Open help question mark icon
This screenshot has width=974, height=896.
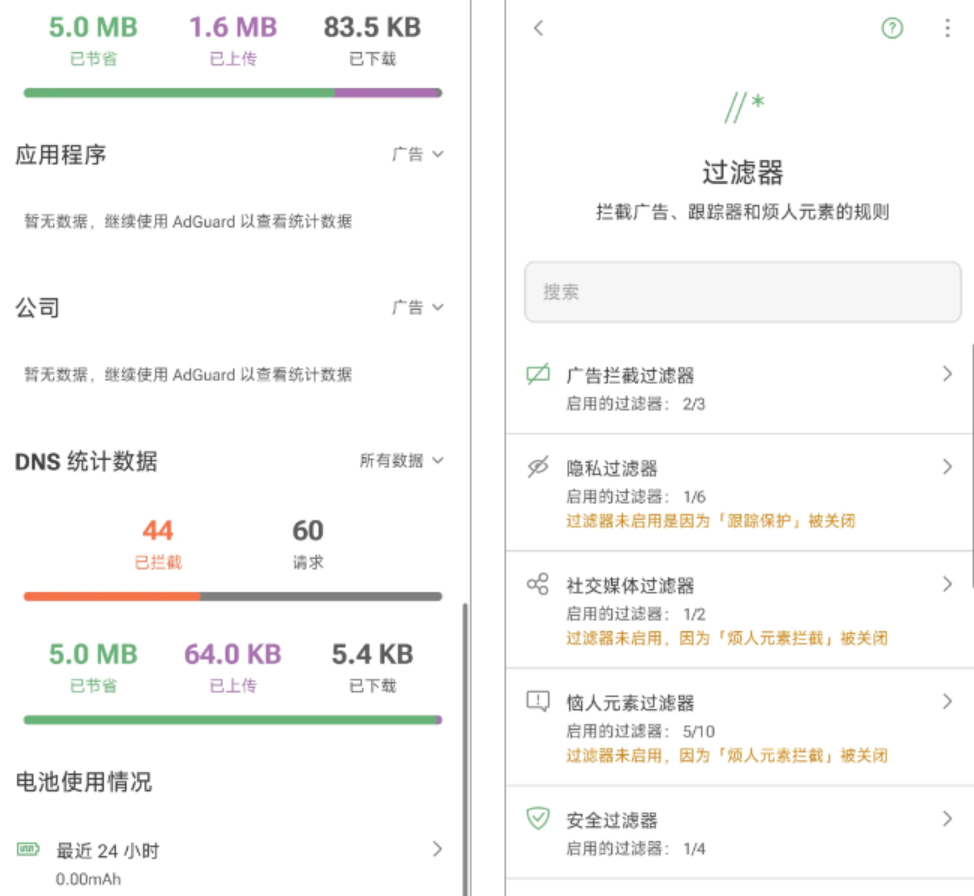(892, 28)
